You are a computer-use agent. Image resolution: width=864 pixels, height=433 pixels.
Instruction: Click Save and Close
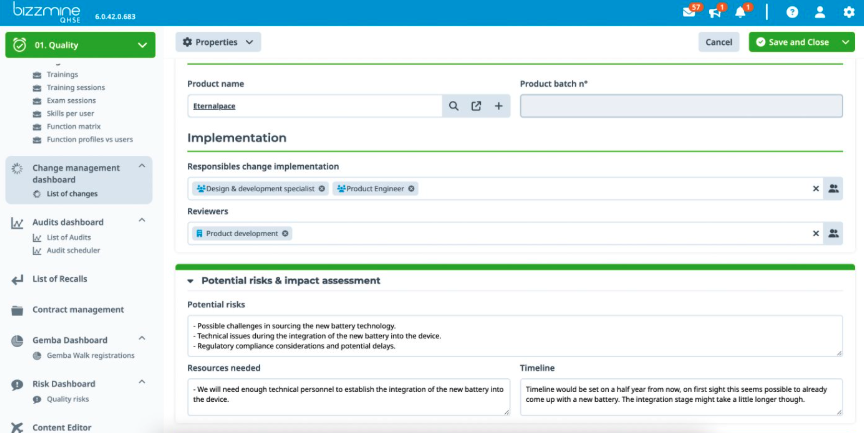pos(793,42)
